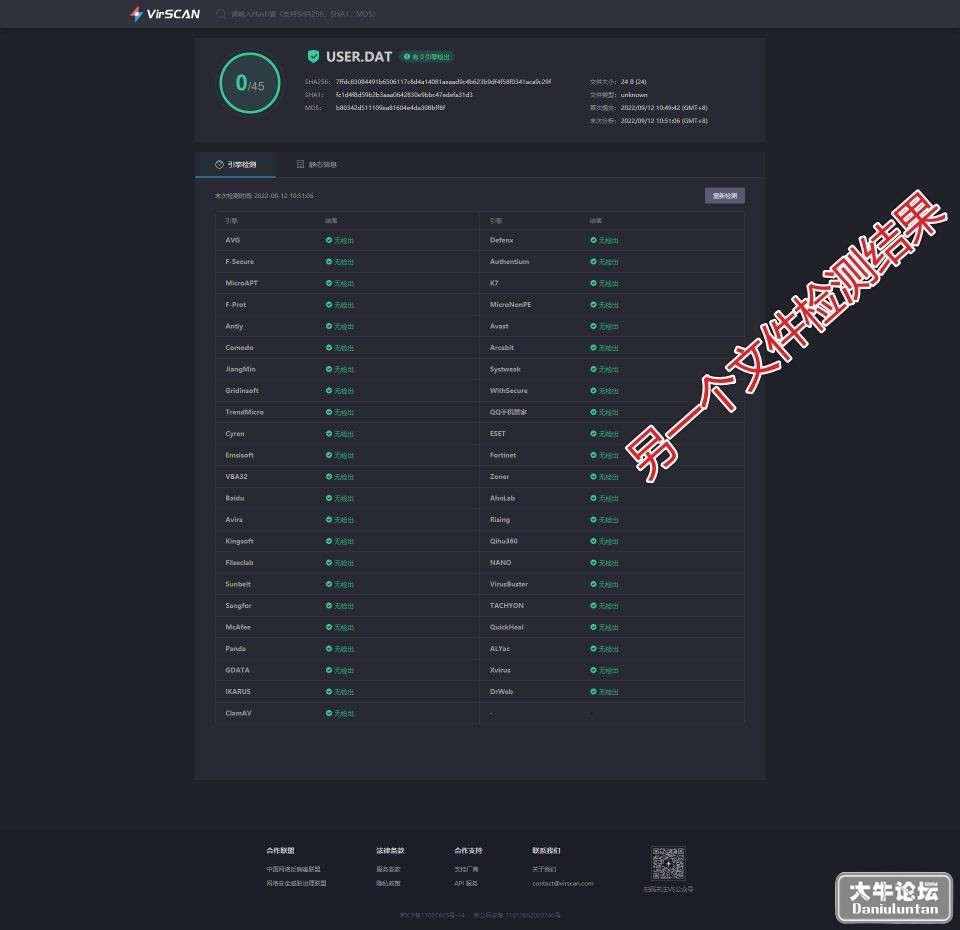960x930 pixels.
Task: Click the VirusBuster engine name
Action: click(509, 584)
